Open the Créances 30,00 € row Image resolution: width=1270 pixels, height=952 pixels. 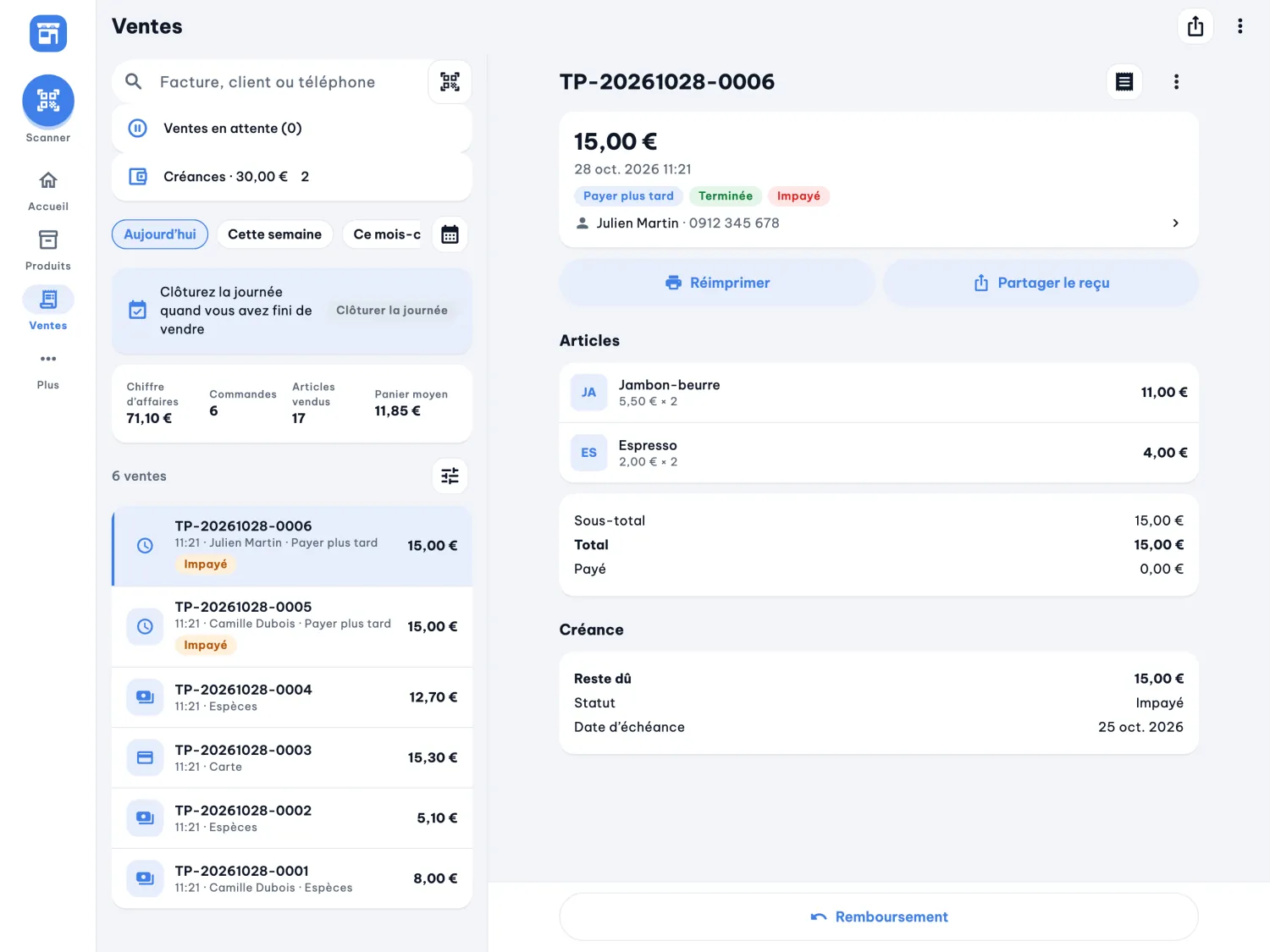pyautogui.click(x=291, y=177)
